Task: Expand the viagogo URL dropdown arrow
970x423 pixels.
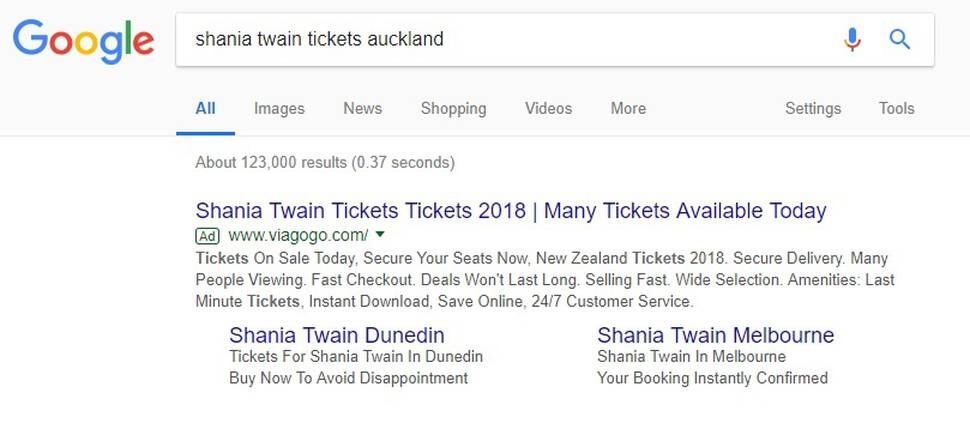Action: 380,234
